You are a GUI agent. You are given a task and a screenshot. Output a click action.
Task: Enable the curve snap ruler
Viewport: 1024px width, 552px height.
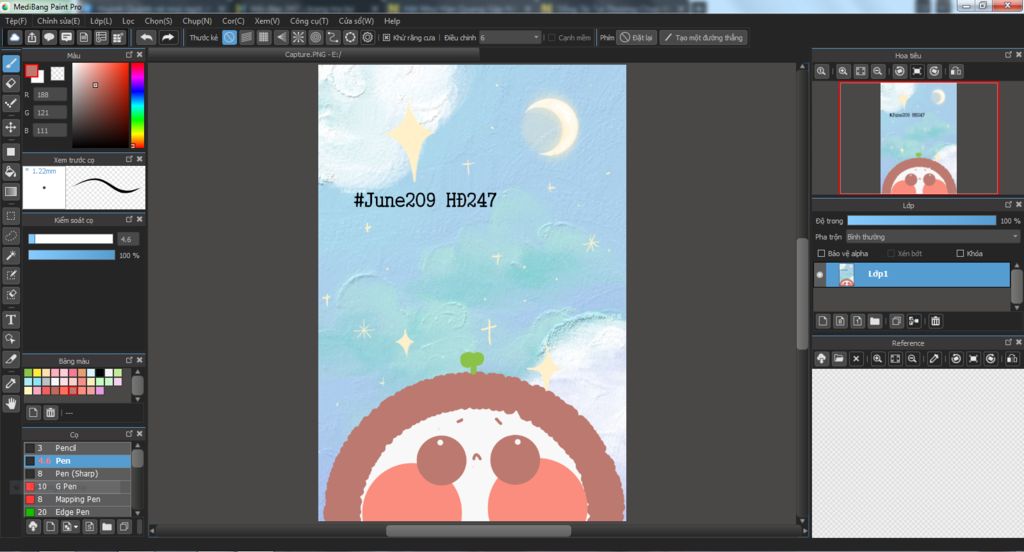pos(333,37)
